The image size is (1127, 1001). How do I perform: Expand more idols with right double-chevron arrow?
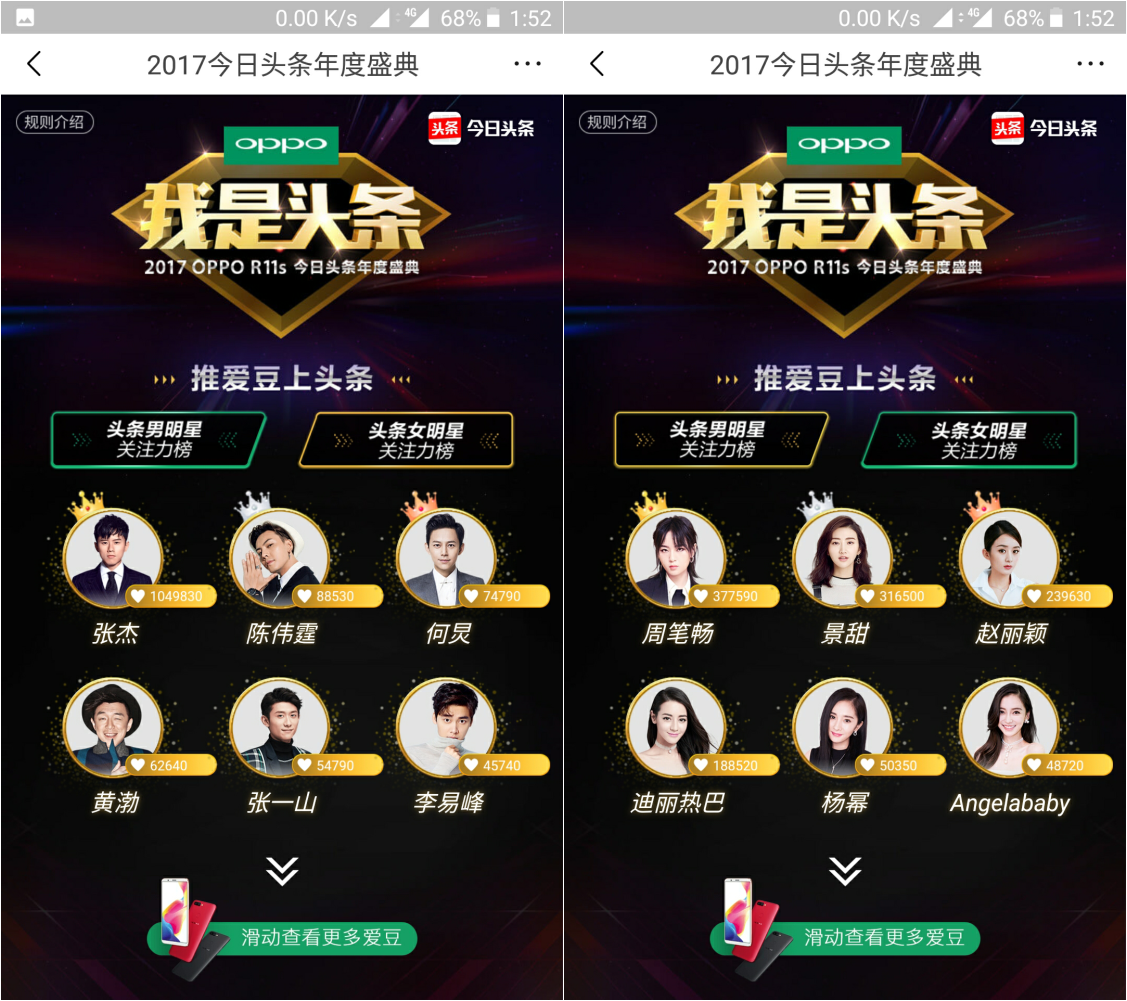tap(845, 871)
